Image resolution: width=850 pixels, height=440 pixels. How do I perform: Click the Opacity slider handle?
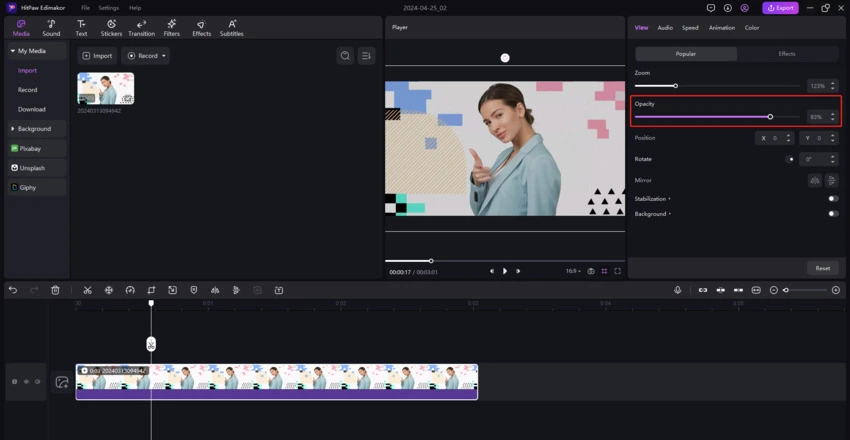click(770, 117)
